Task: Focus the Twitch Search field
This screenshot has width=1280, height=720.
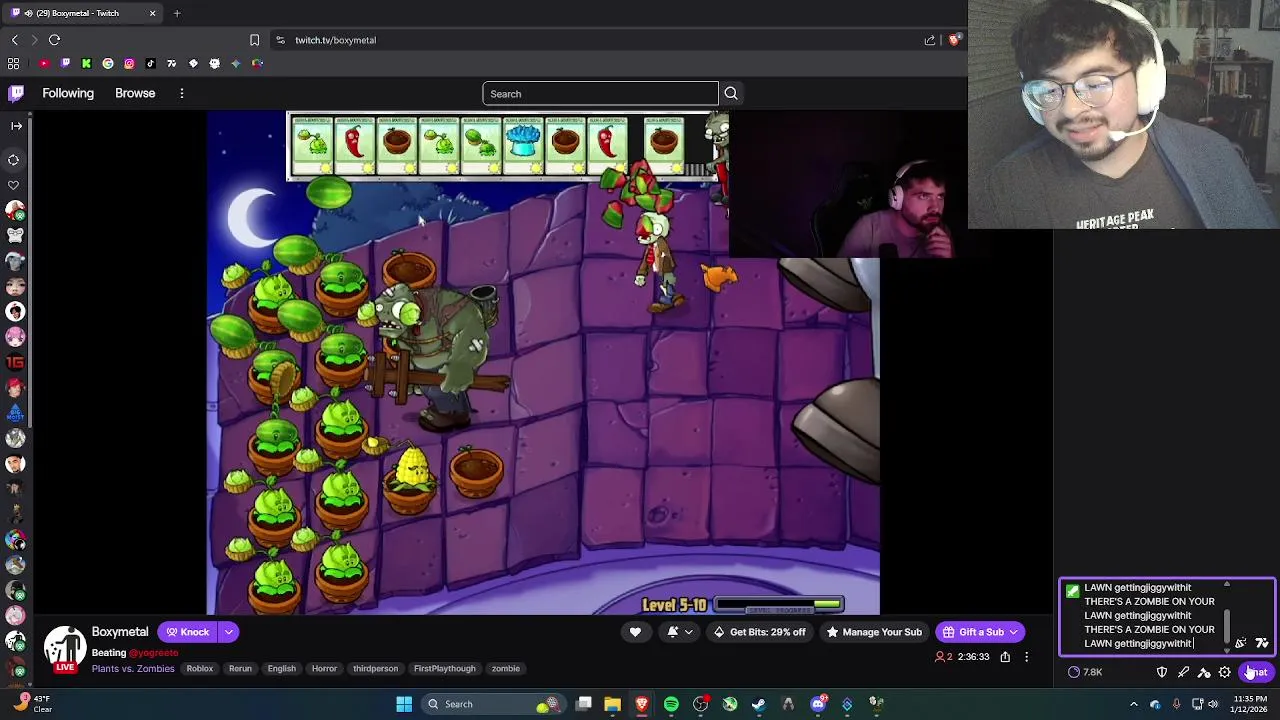Action: [600, 94]
